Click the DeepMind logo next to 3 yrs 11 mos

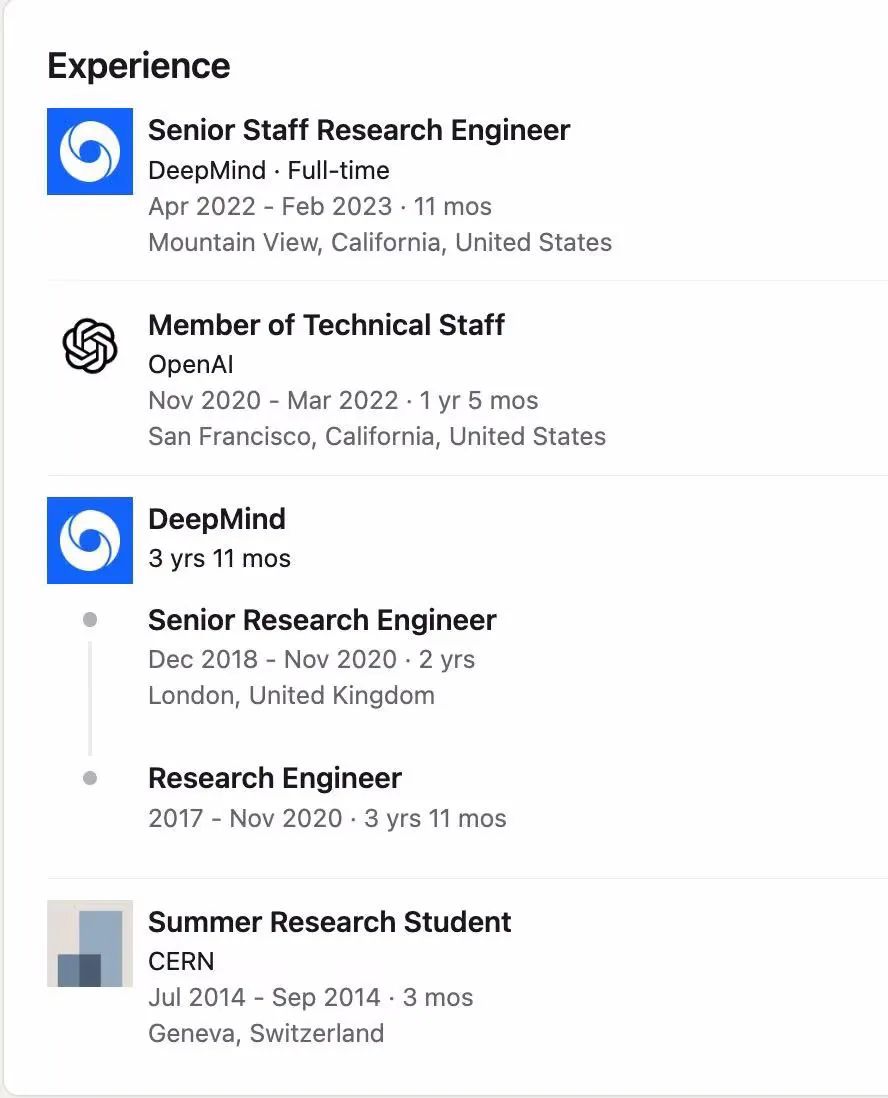(x=90, y=540)
